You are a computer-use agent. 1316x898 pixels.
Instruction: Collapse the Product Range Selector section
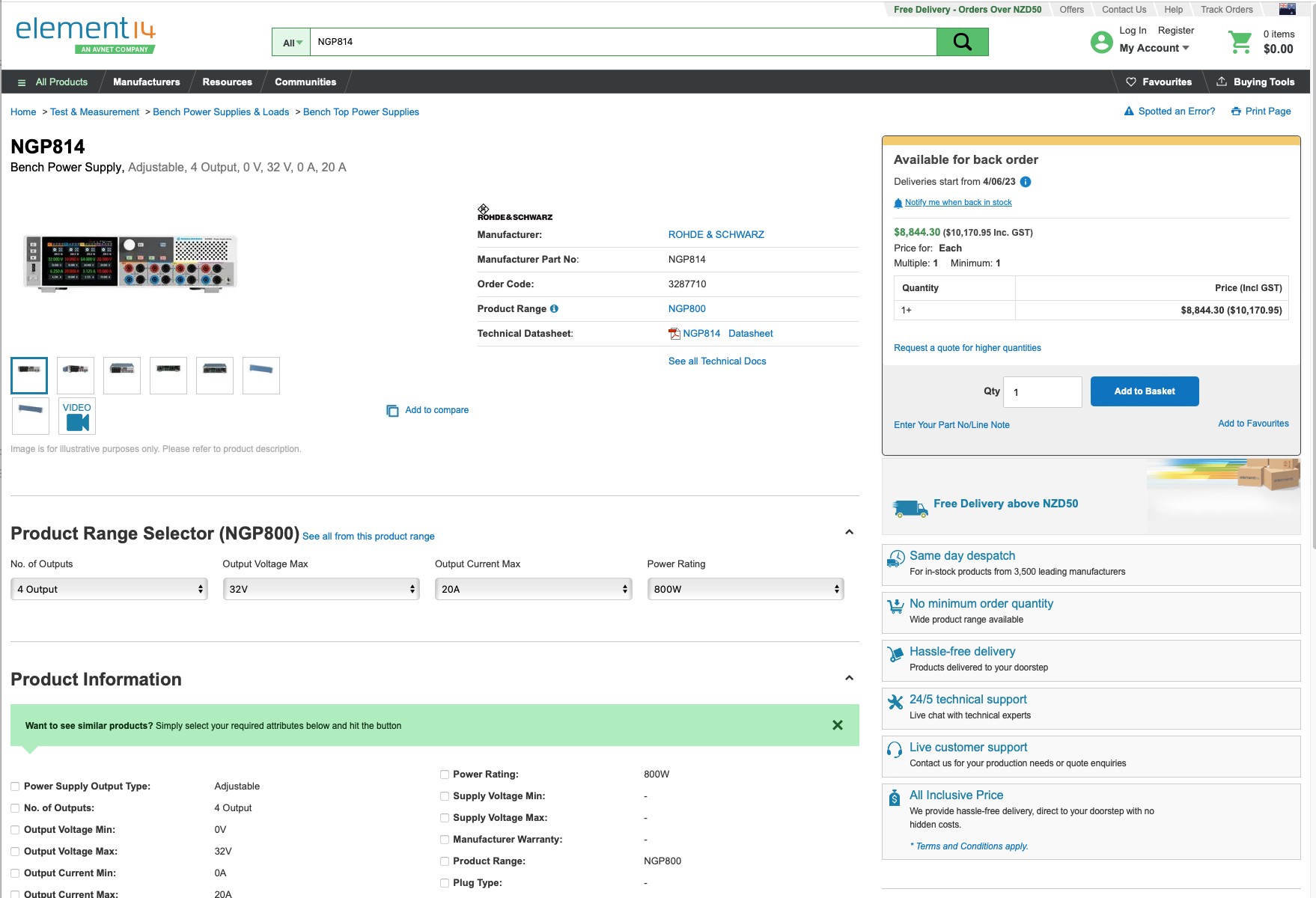click(x=849, y=532)
